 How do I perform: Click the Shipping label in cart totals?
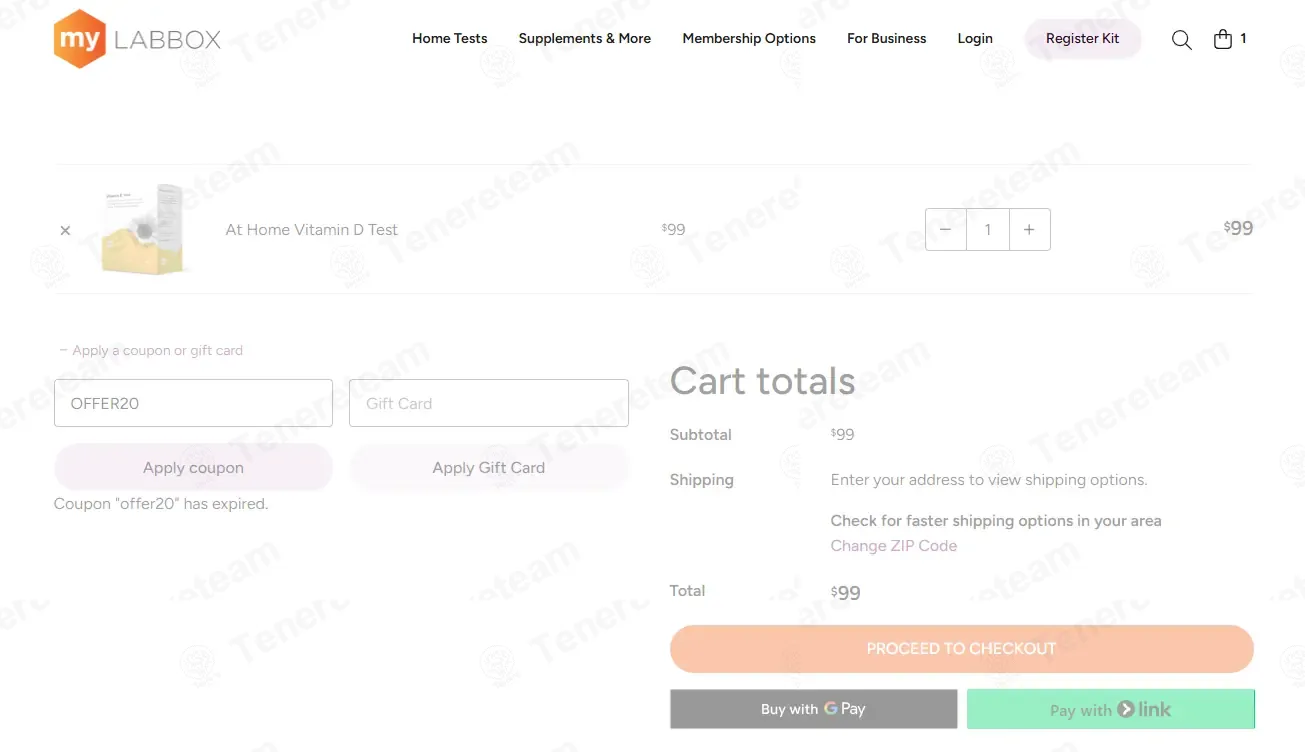point(702,480)
